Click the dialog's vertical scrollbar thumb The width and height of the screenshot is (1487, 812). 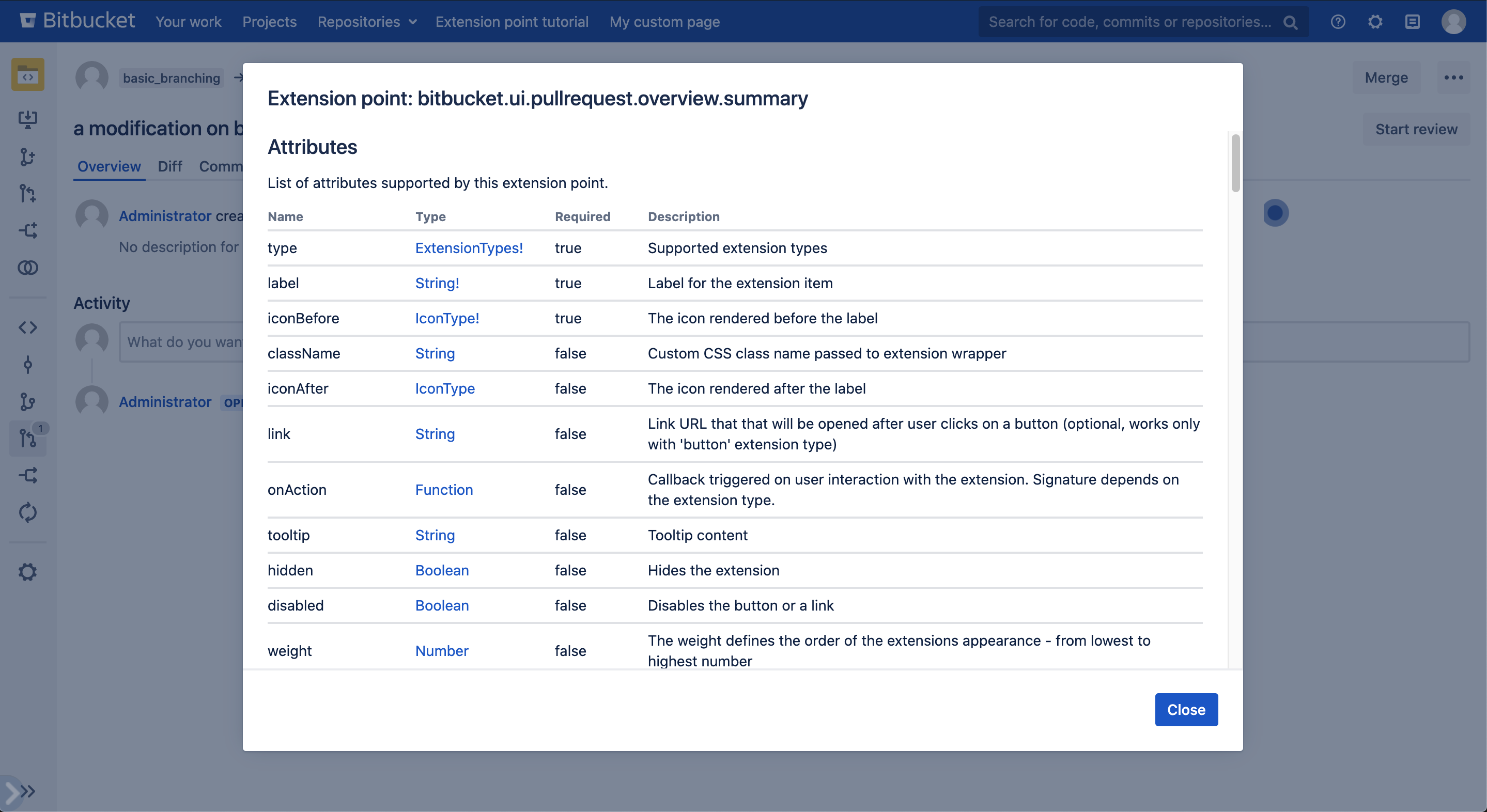click(1235, 162)
